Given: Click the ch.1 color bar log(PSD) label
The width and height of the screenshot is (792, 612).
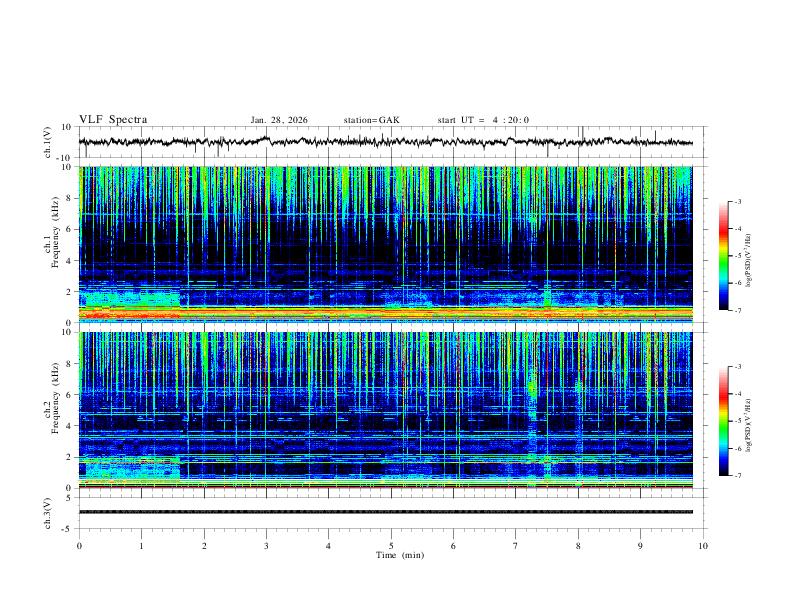Looking at the screenshot, I should click(749, 261).
